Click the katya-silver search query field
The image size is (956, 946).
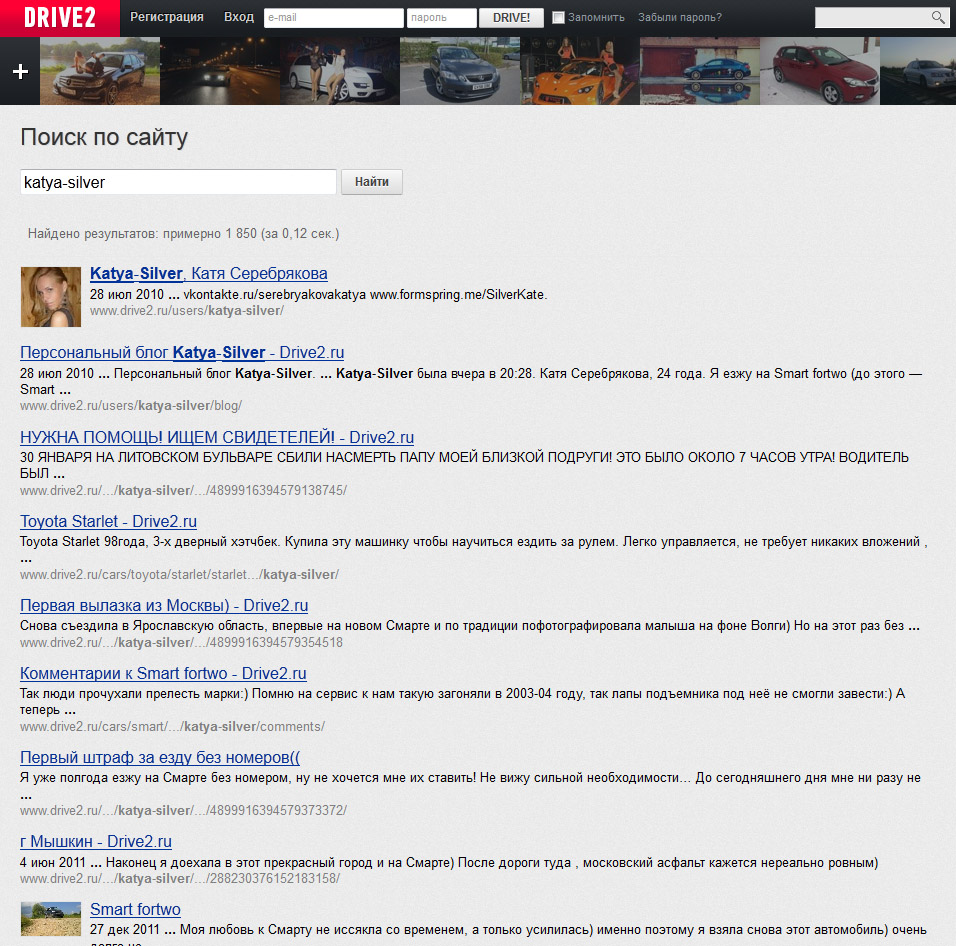(178, 182)
